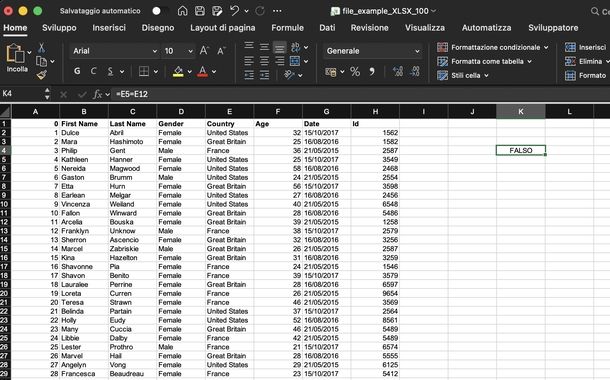Click the align top icon
Screen dimensions: 610x380
point(249,47)
